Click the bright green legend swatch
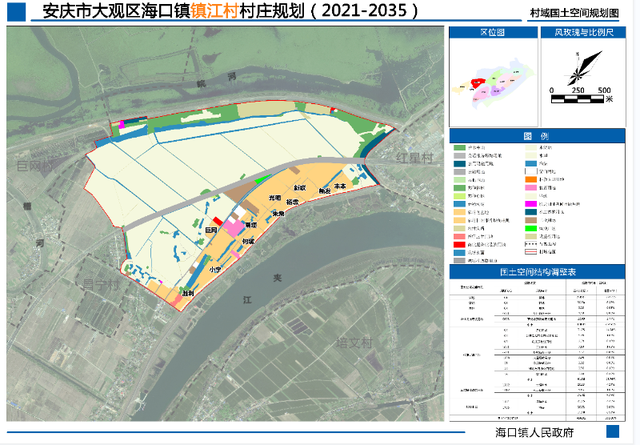 tap(531, 228)
